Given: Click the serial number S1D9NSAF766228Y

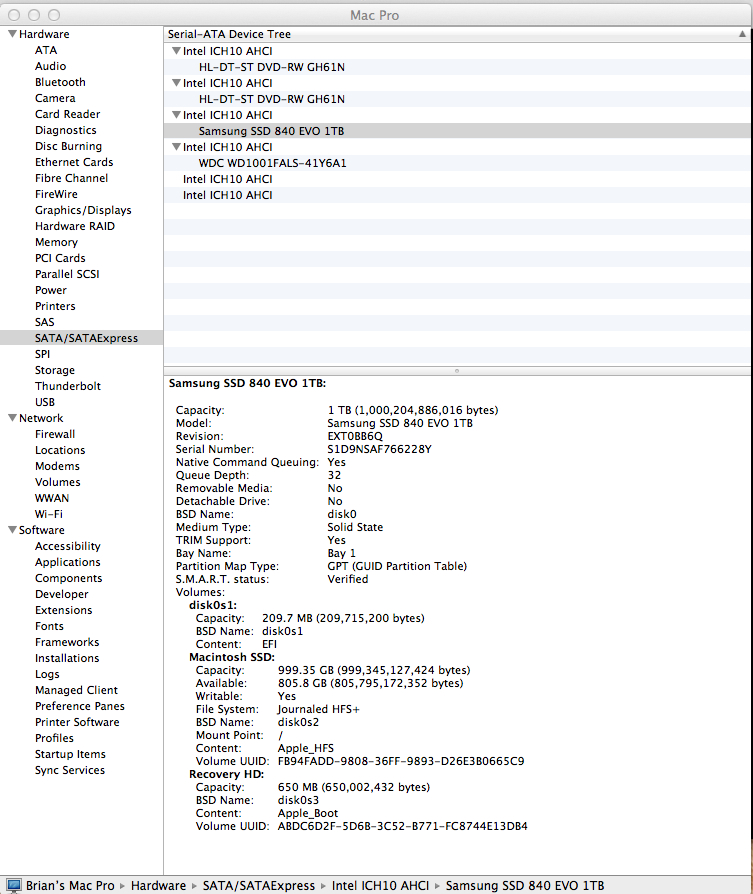Looking at the screenshot, I should click(x=379, y=449).
